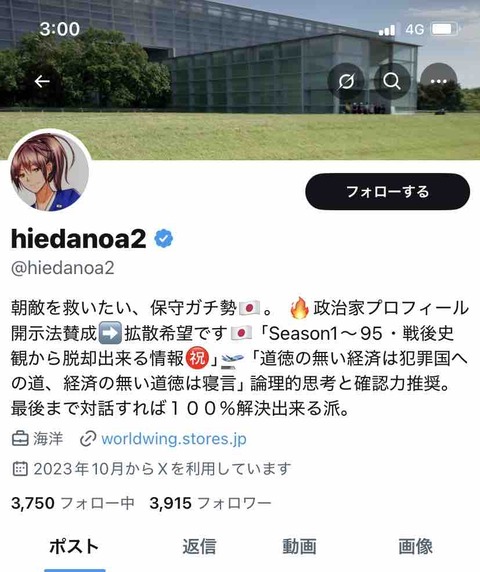
Task: Tap the signal strength bars icon
Action: click(387, 30)
